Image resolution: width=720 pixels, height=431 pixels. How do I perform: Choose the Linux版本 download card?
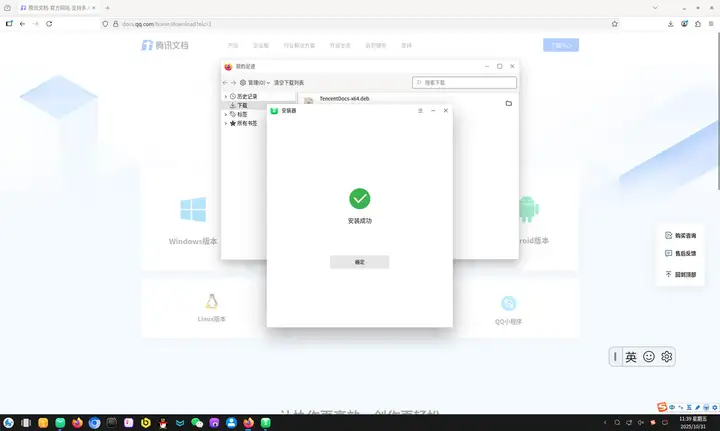pos(211,308)
